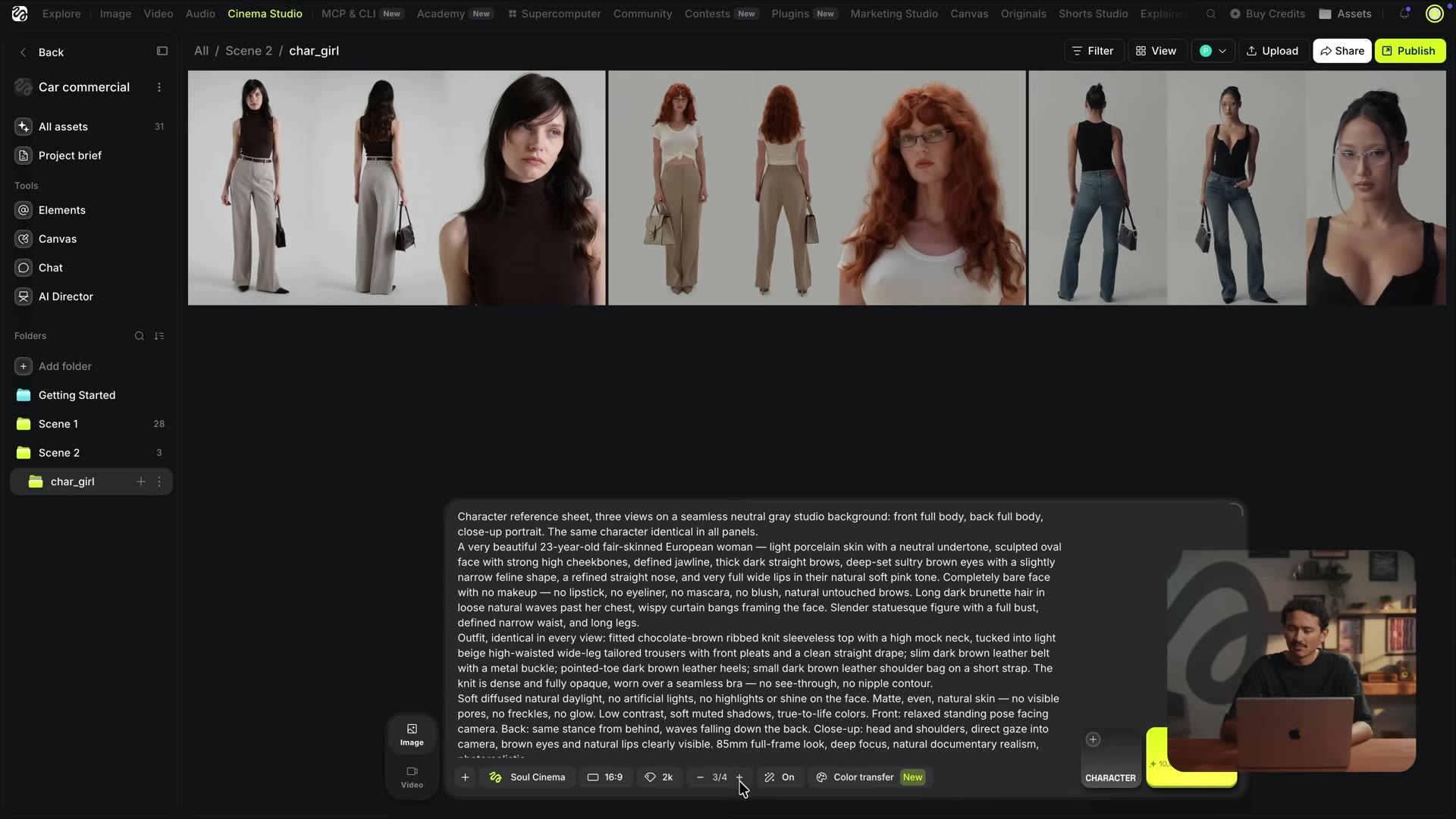Image resolution: width=1456 pixels, height=819 pixels.
Task: Open the Getting Started folder
Action: tap(91, 395)
